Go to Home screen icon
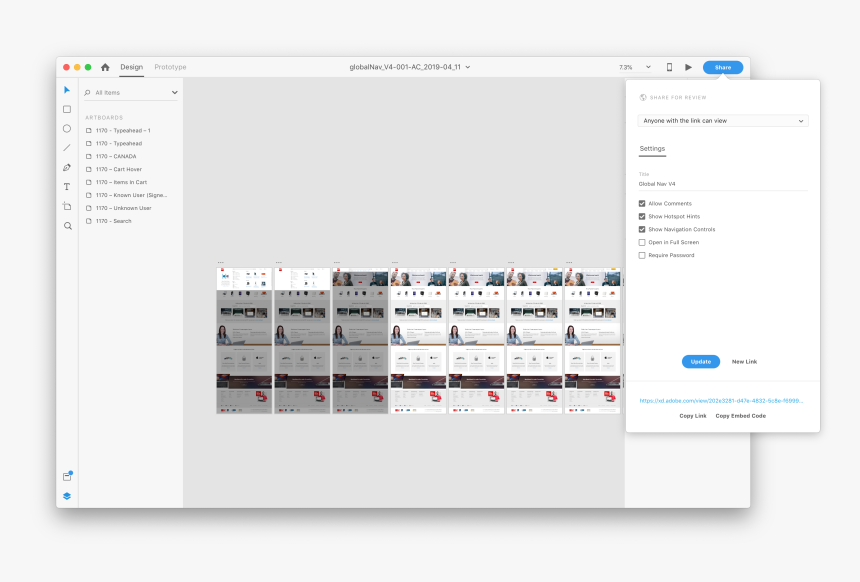 [105, 67]
